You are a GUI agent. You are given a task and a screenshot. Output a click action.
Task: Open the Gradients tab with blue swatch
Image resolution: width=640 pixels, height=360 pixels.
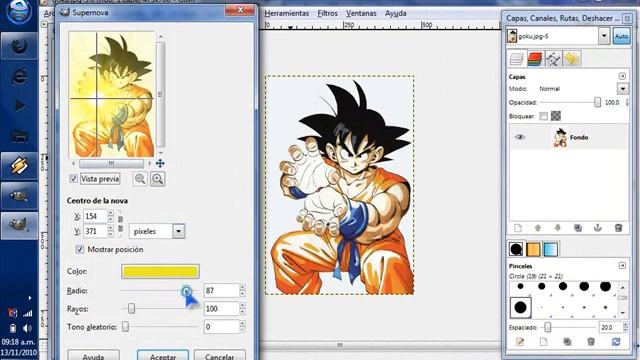point(551,249)
